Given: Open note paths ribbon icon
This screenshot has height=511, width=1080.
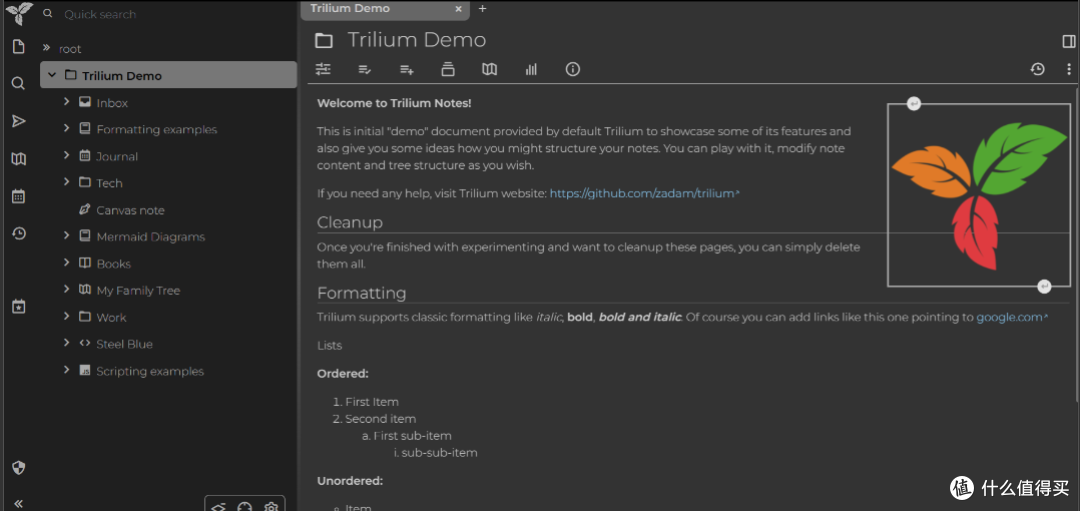Looking at the screenshot, I should pyautogui.click(x=448, y=69).
